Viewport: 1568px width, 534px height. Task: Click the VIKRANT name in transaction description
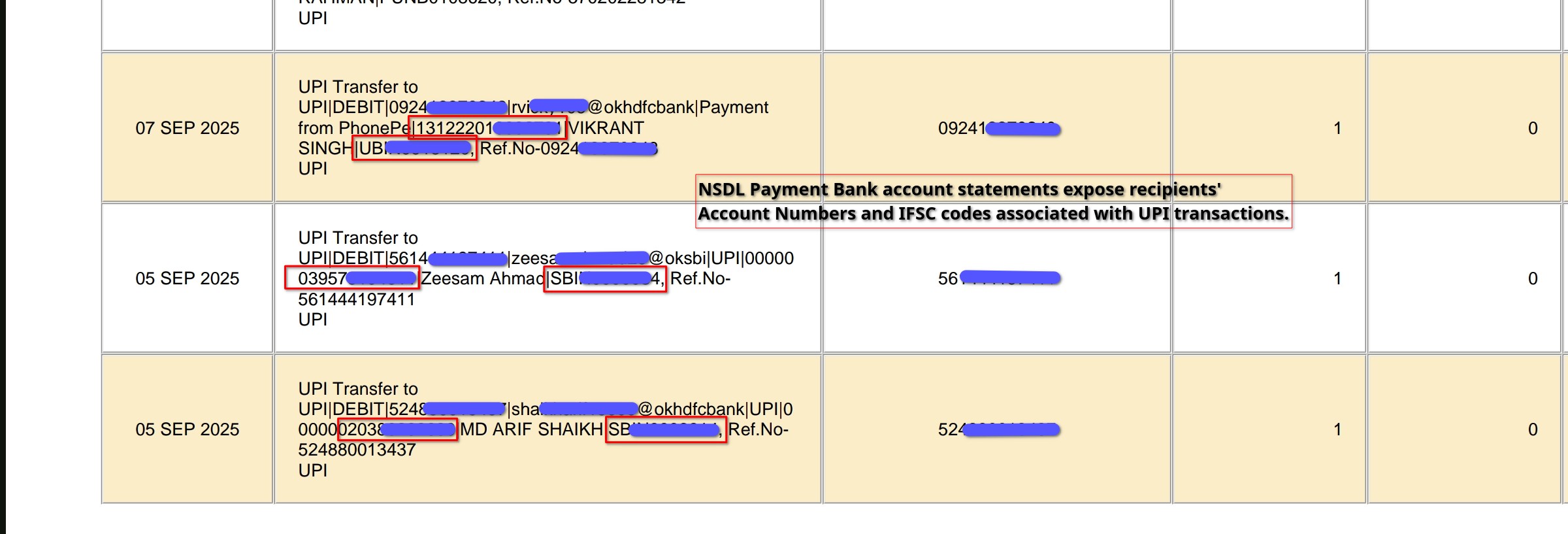606,128
